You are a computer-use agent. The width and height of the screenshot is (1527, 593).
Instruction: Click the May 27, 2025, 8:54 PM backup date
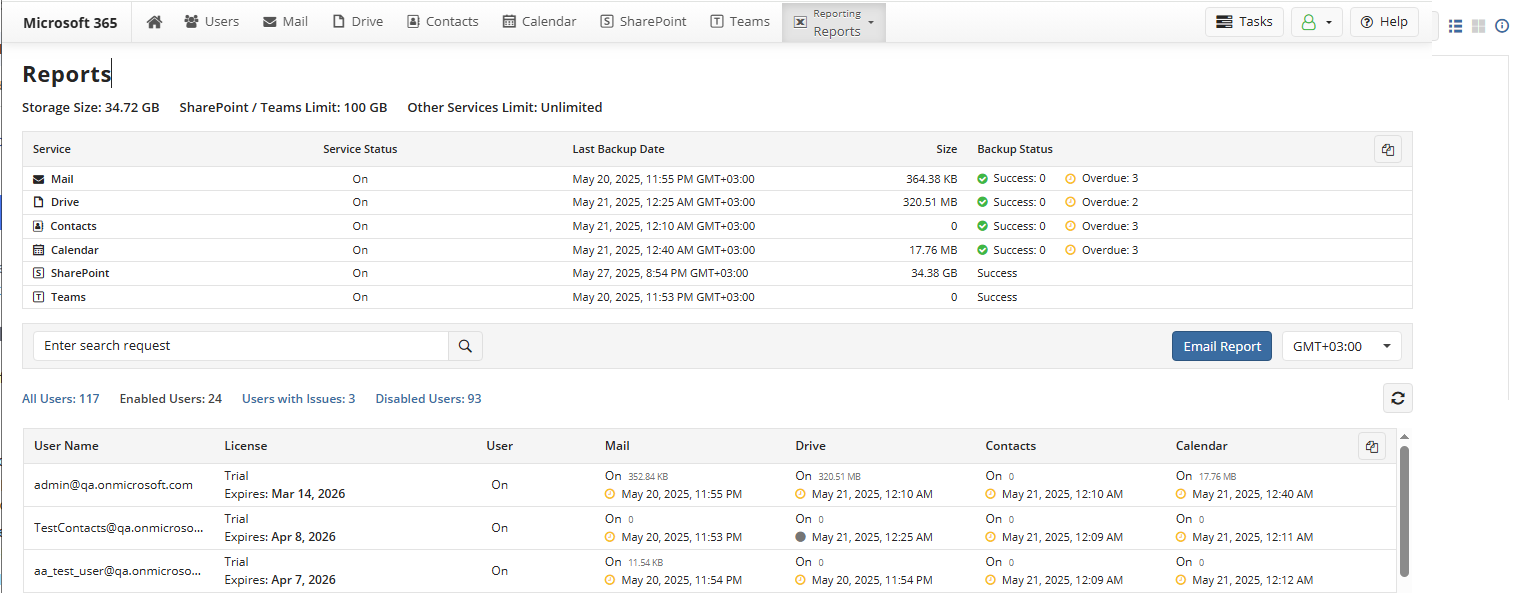pos(660,273)
